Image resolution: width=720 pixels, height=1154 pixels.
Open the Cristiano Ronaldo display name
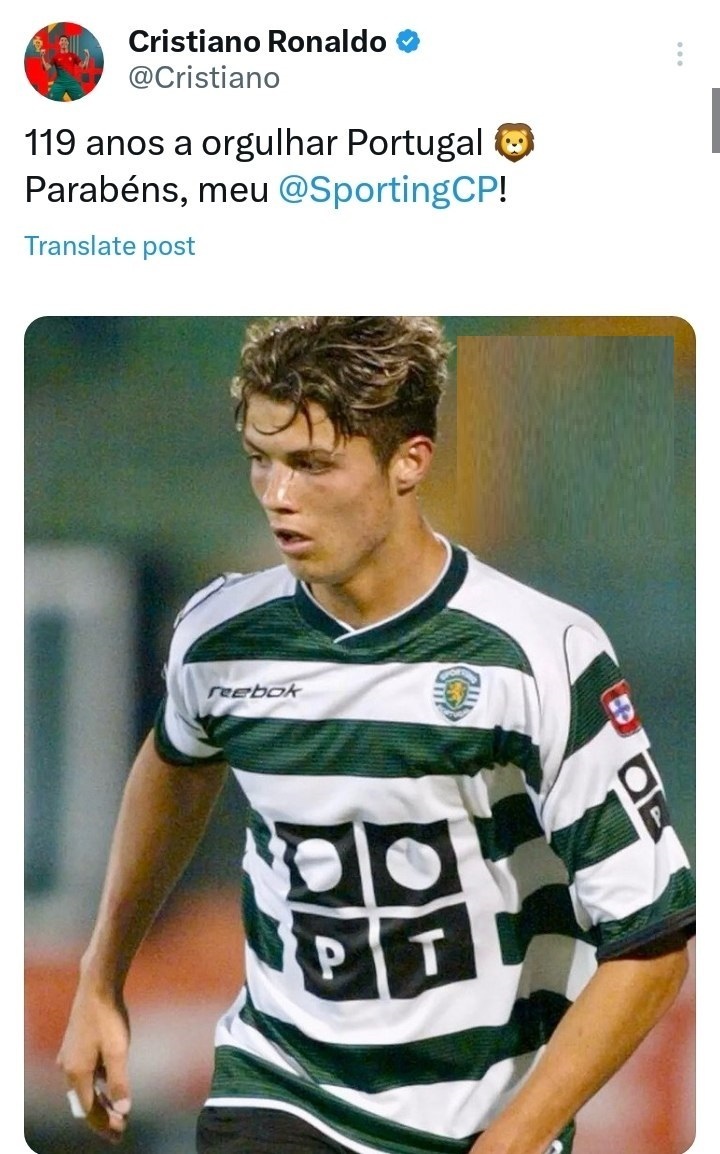(257, 41)
